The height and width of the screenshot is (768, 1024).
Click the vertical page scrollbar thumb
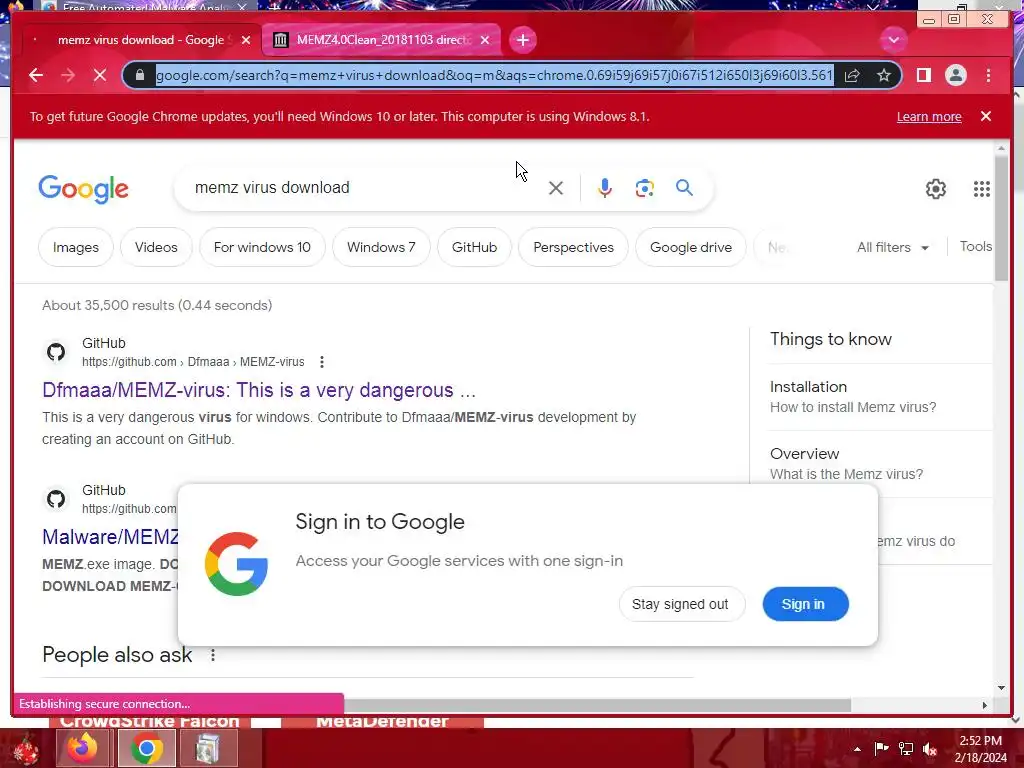(1001, 219)
